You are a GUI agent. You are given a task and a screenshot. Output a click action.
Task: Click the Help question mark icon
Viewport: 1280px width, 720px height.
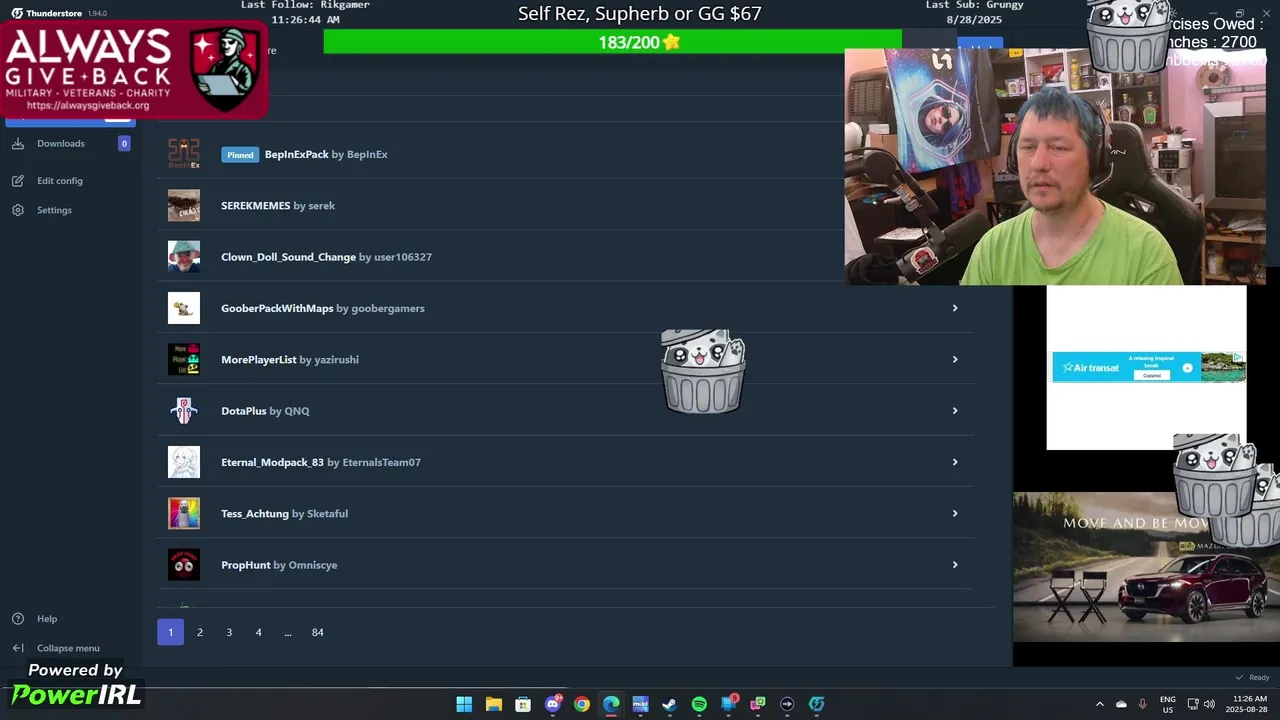pyautogui.click(x=18, y=619)
